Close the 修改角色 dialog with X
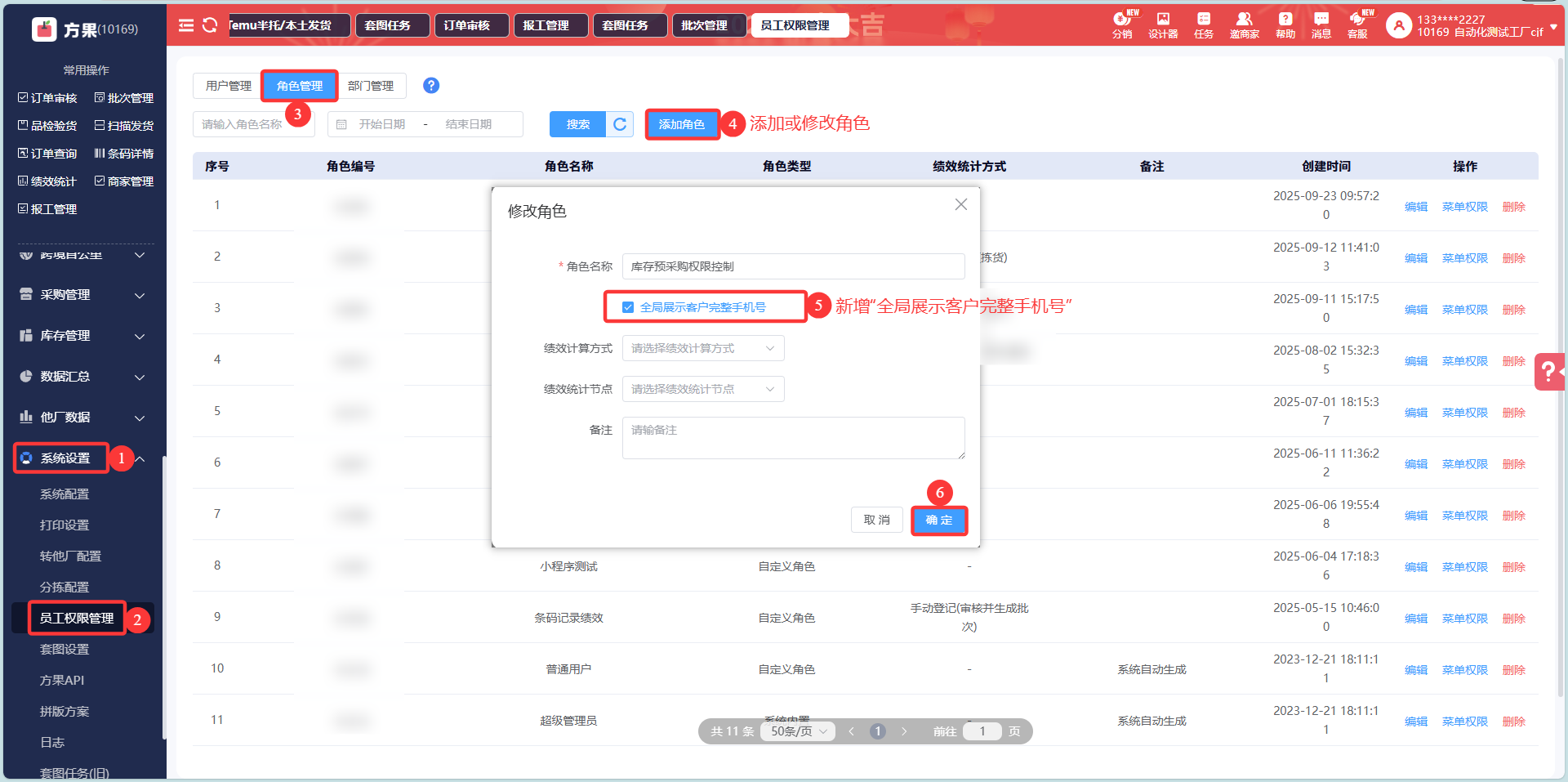 coord(961,204)
